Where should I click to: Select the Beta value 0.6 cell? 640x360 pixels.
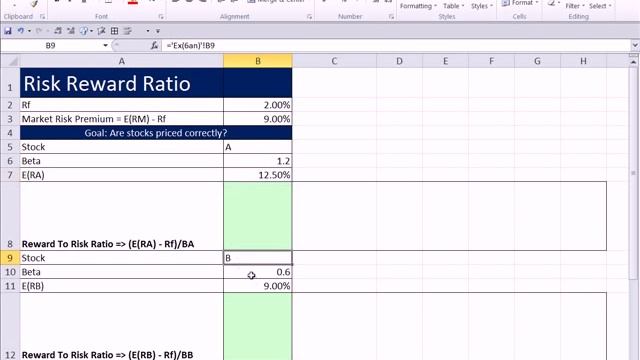click(258, 272)
